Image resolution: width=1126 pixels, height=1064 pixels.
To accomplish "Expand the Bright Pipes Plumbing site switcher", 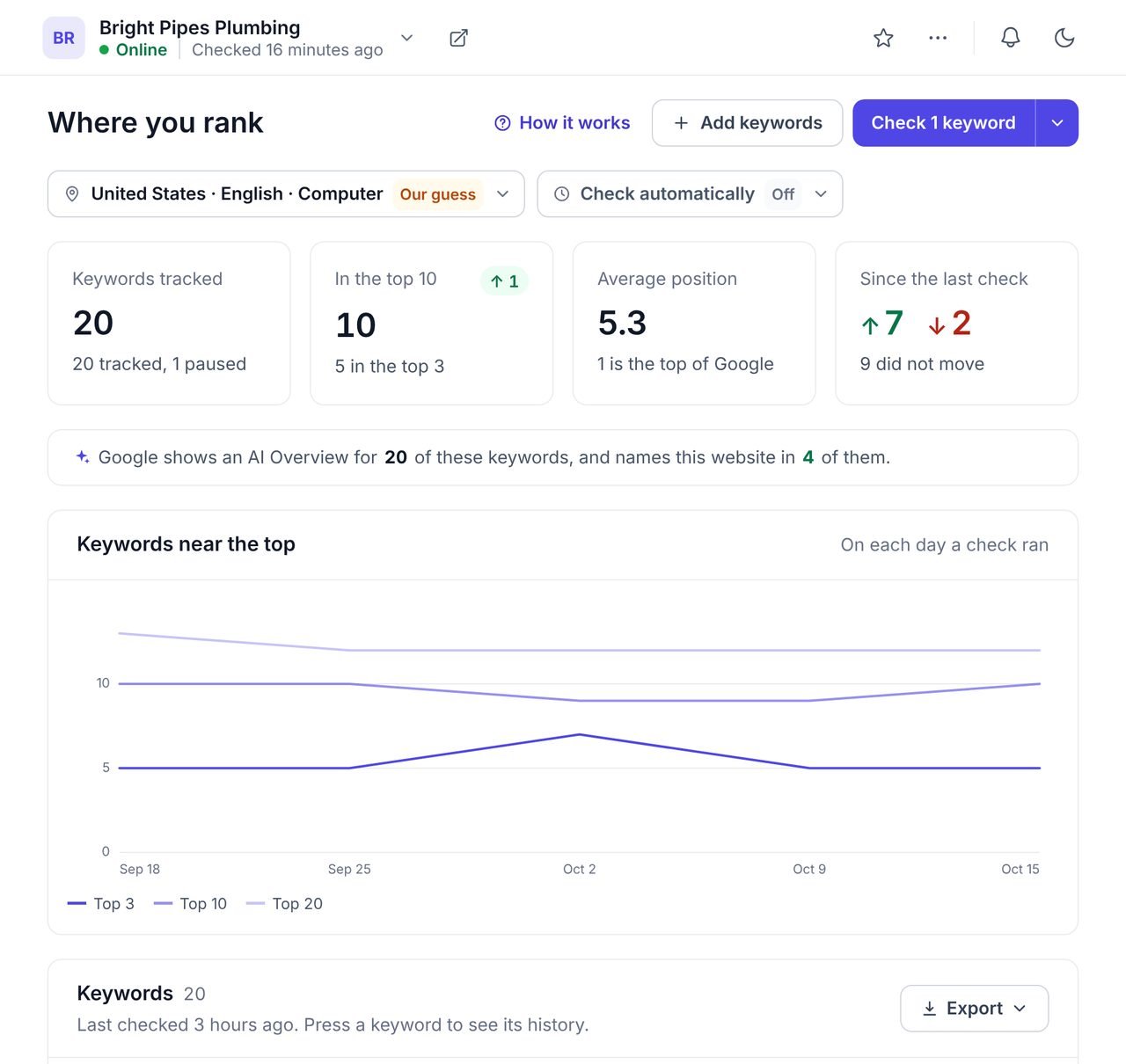I will [x=406, y=38].
